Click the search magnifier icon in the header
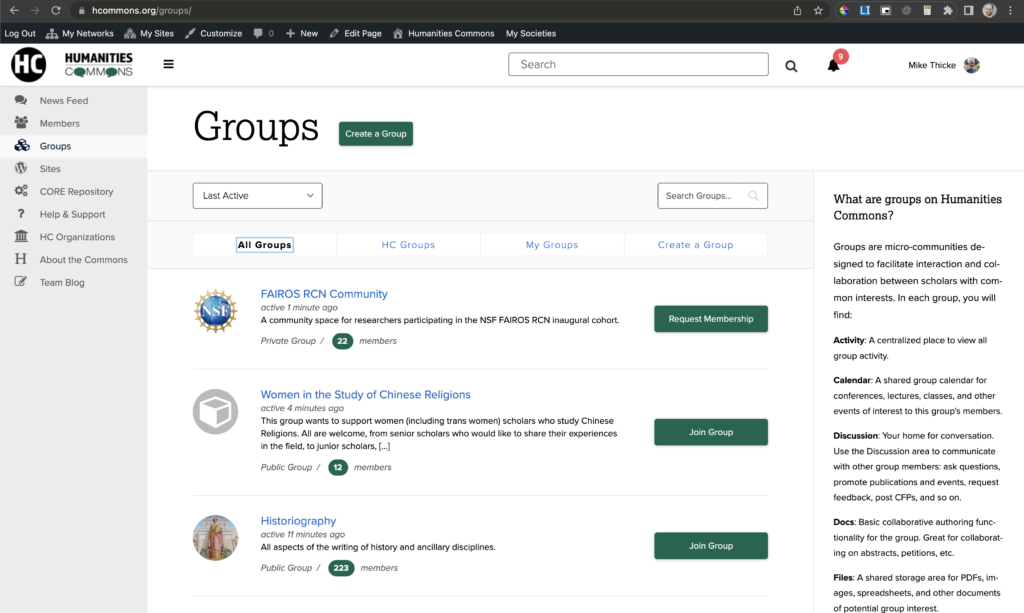The image size is (1024, 613). pos(791,64)
